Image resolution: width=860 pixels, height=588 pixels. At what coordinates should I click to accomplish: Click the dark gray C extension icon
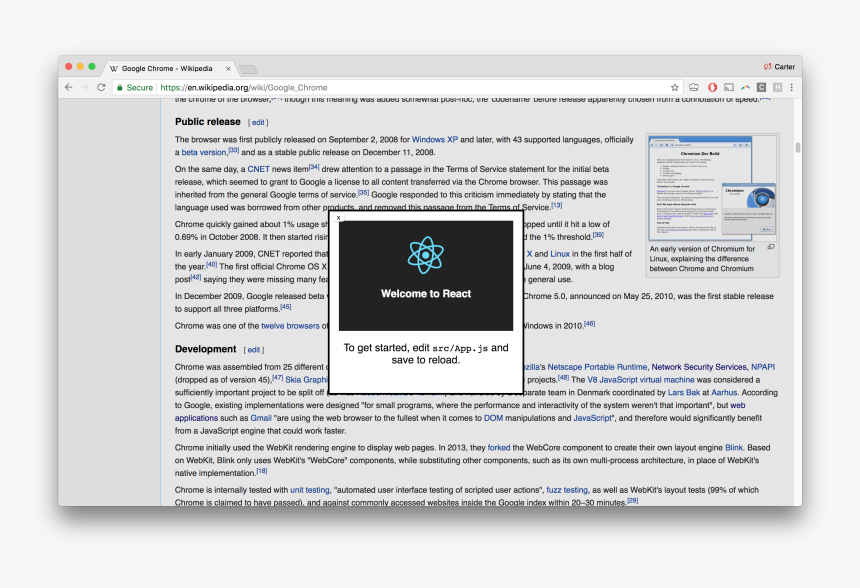(x=761, y=87)
